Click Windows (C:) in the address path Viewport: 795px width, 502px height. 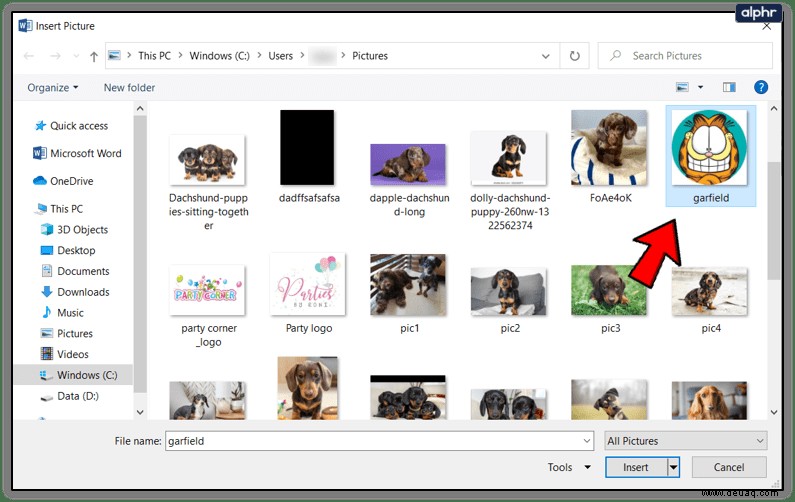point(220,56)
